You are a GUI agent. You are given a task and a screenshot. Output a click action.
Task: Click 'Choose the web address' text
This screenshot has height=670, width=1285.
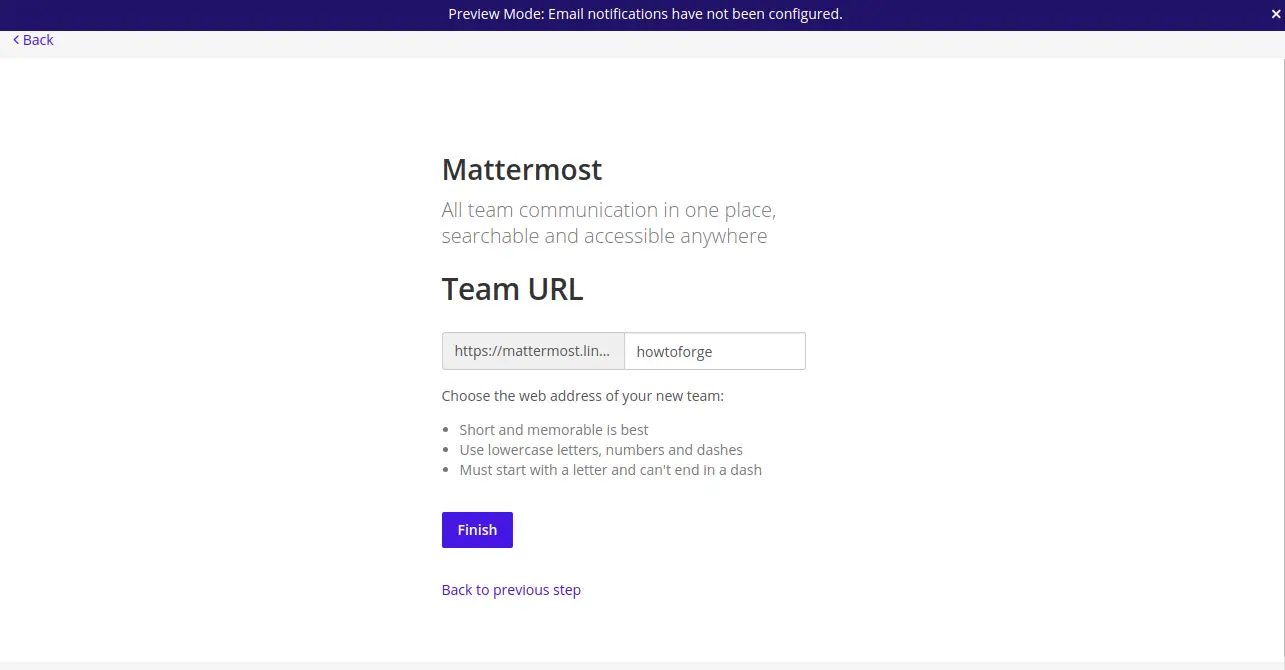(582, 396)
